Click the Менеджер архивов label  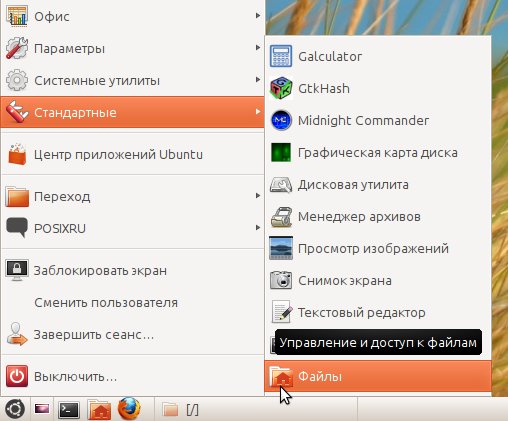tap(359, 217)
